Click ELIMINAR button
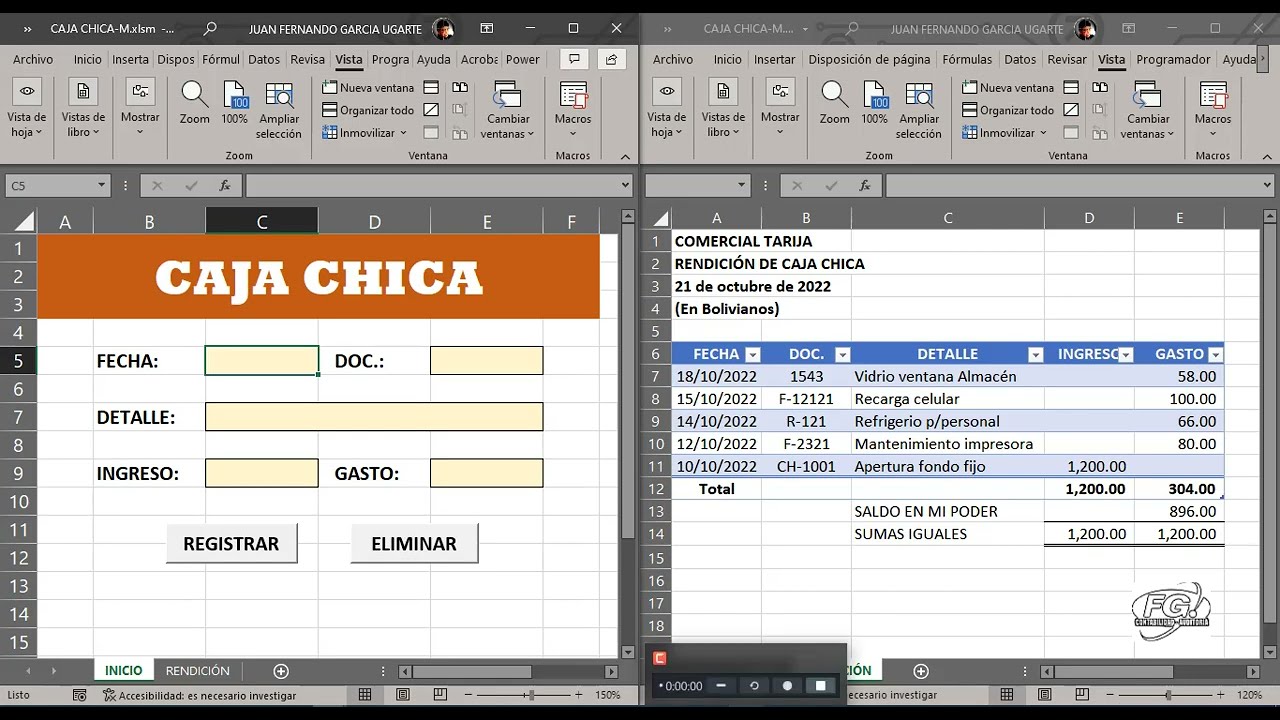 tap(414, 544)
